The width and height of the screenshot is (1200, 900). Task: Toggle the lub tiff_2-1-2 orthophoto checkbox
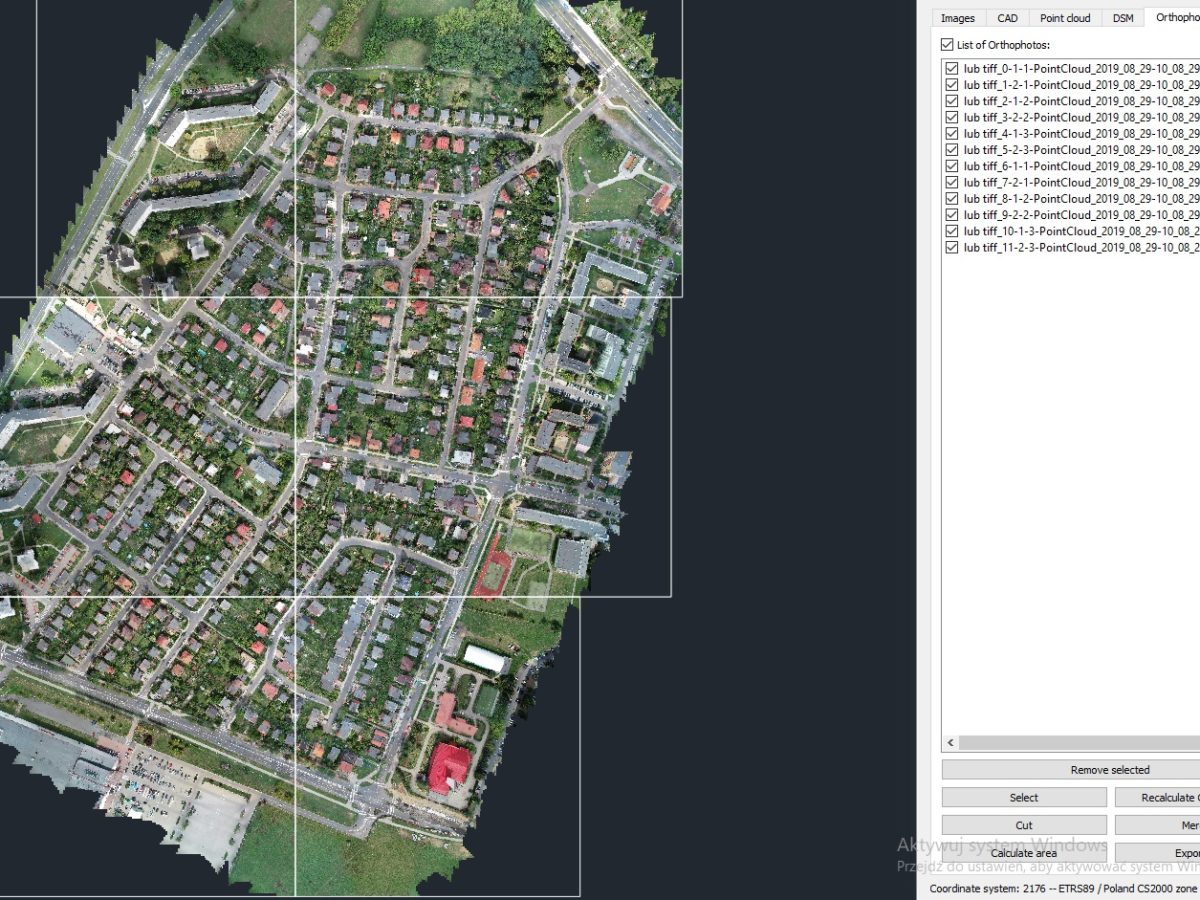click(x=952, y=101)
